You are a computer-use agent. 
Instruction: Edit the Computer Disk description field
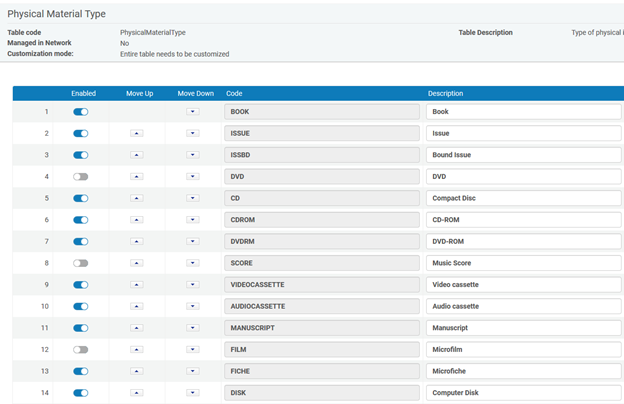[523, 393]
